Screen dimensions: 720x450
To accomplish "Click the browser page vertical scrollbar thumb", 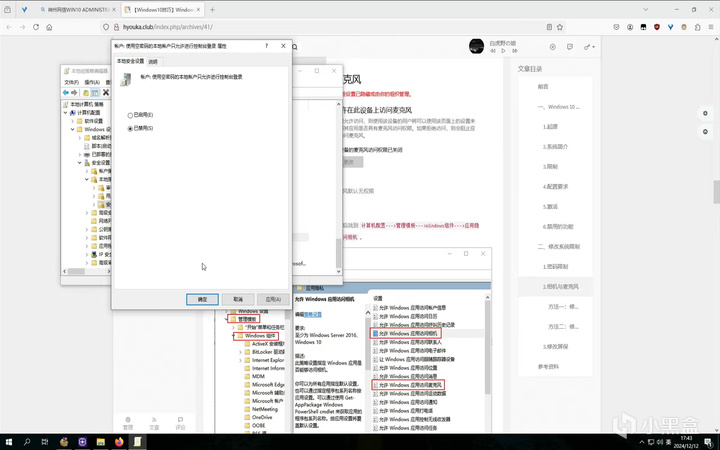I will coord(716,191).
